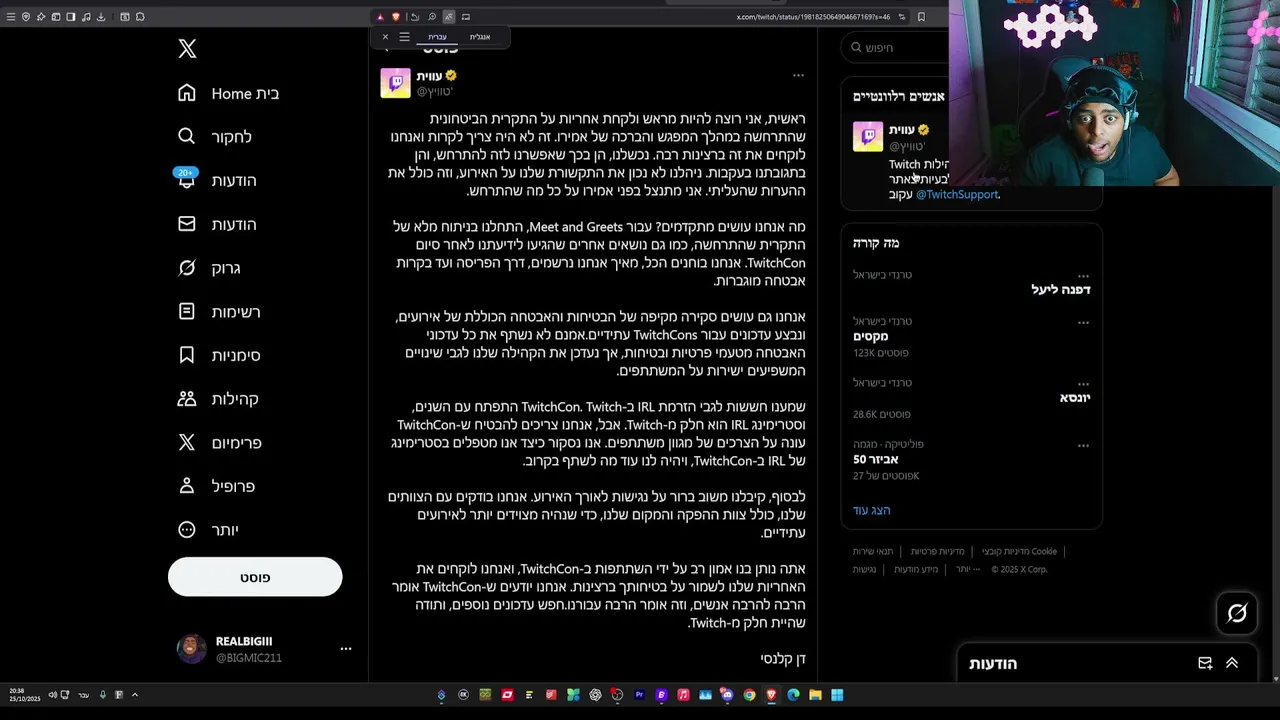Click the REALBIGIII profile avatar
1280x720 pixels.
(x=191, y=649)
